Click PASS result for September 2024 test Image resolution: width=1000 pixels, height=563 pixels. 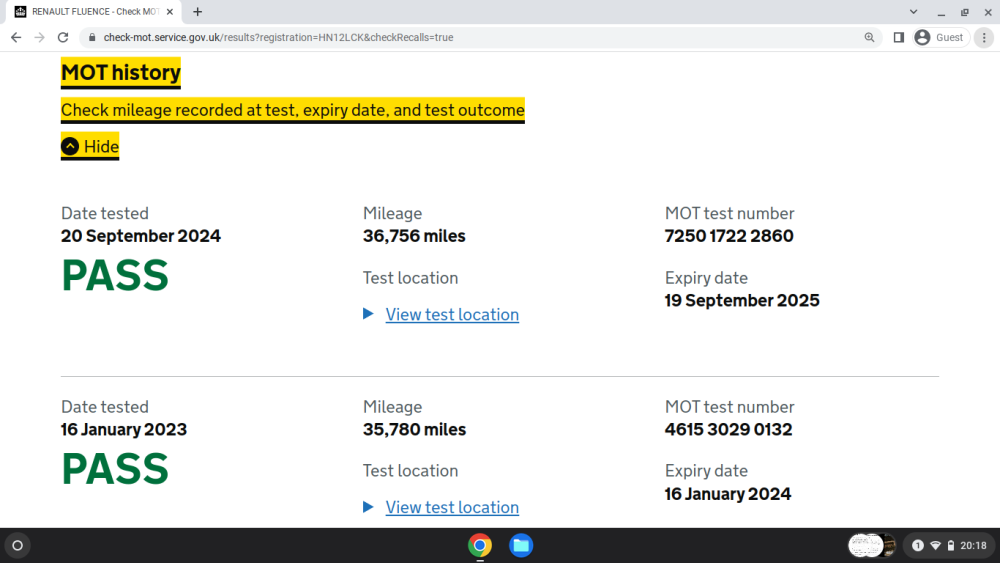click(115, 275)
